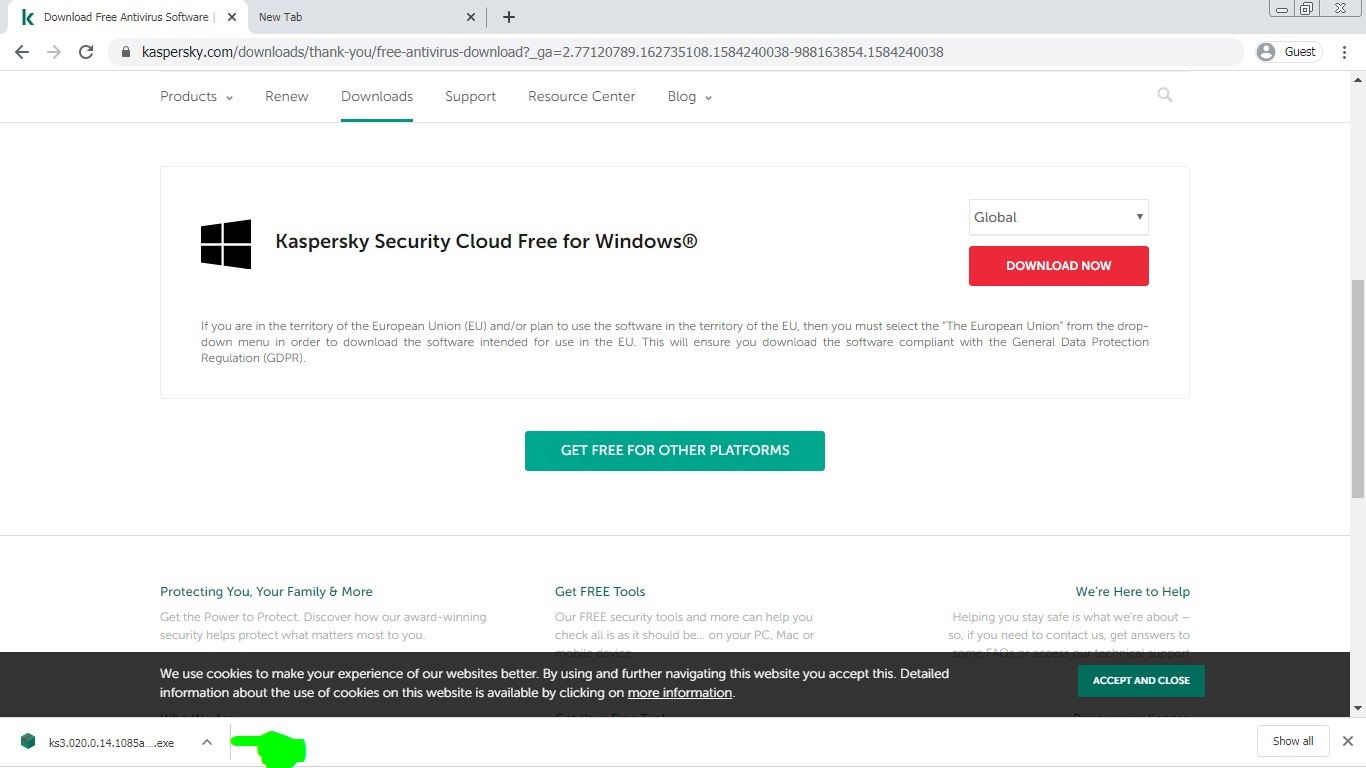The image size is (1366, 768).
Task: Close the Download Free Antivirus tab
Action: pos(231,17)
